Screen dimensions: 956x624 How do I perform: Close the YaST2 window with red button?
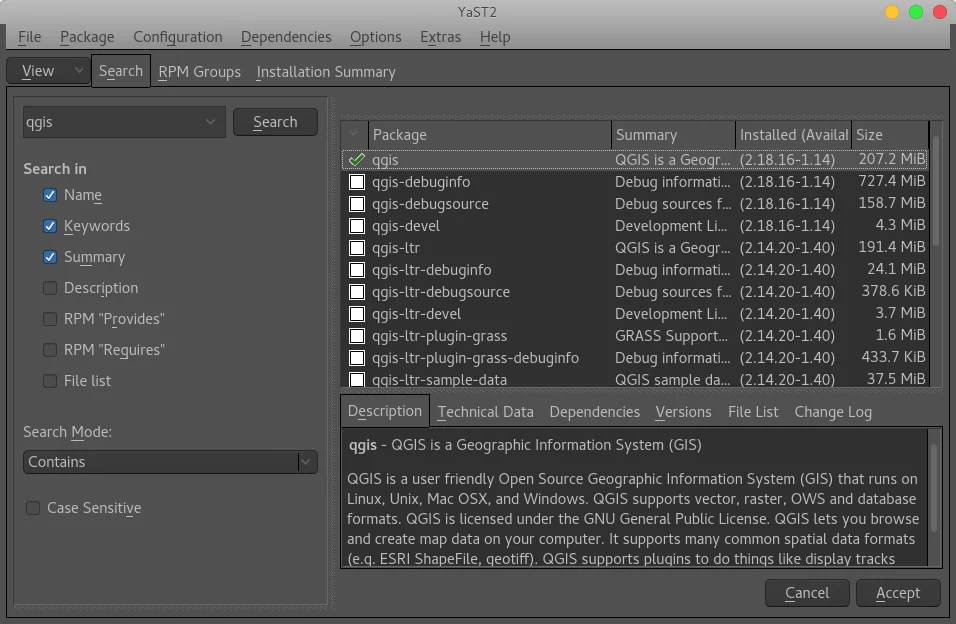(x=940, y=12)
